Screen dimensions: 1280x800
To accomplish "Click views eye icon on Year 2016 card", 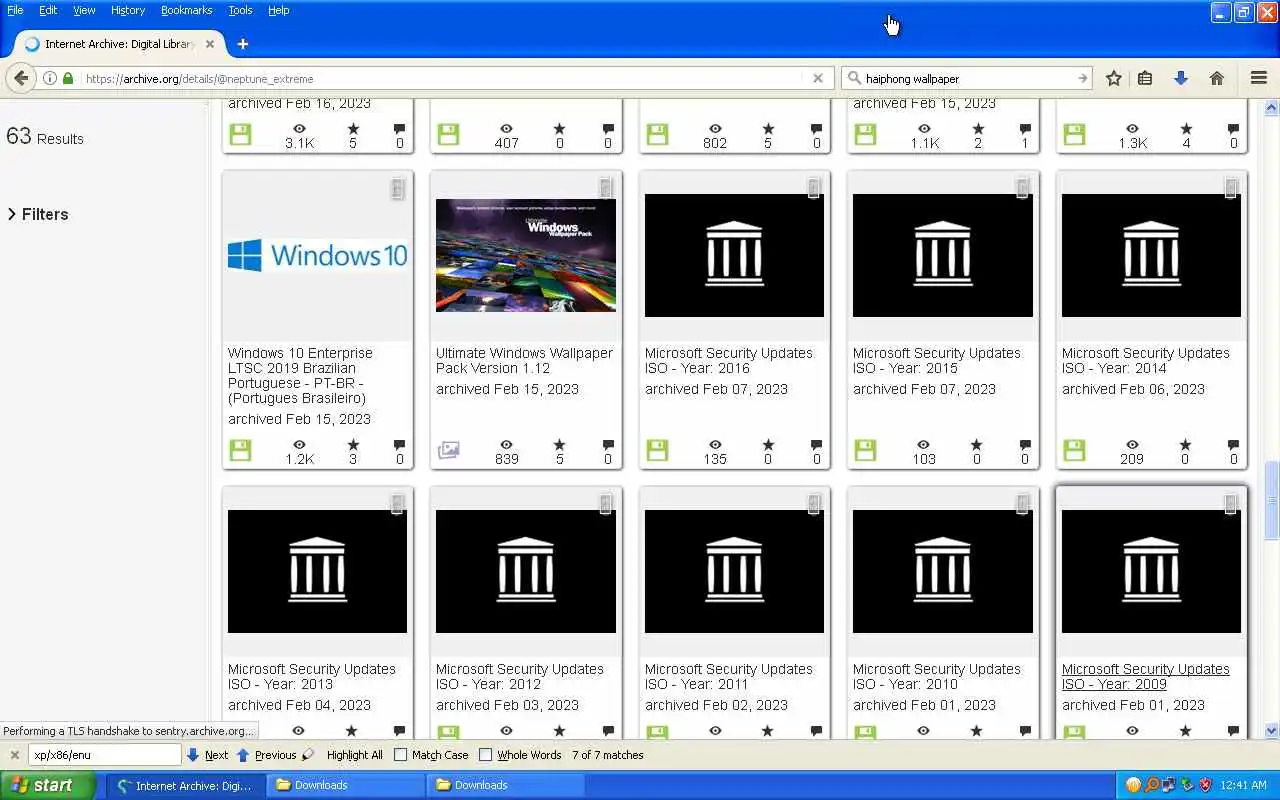I will pos(715,445).
